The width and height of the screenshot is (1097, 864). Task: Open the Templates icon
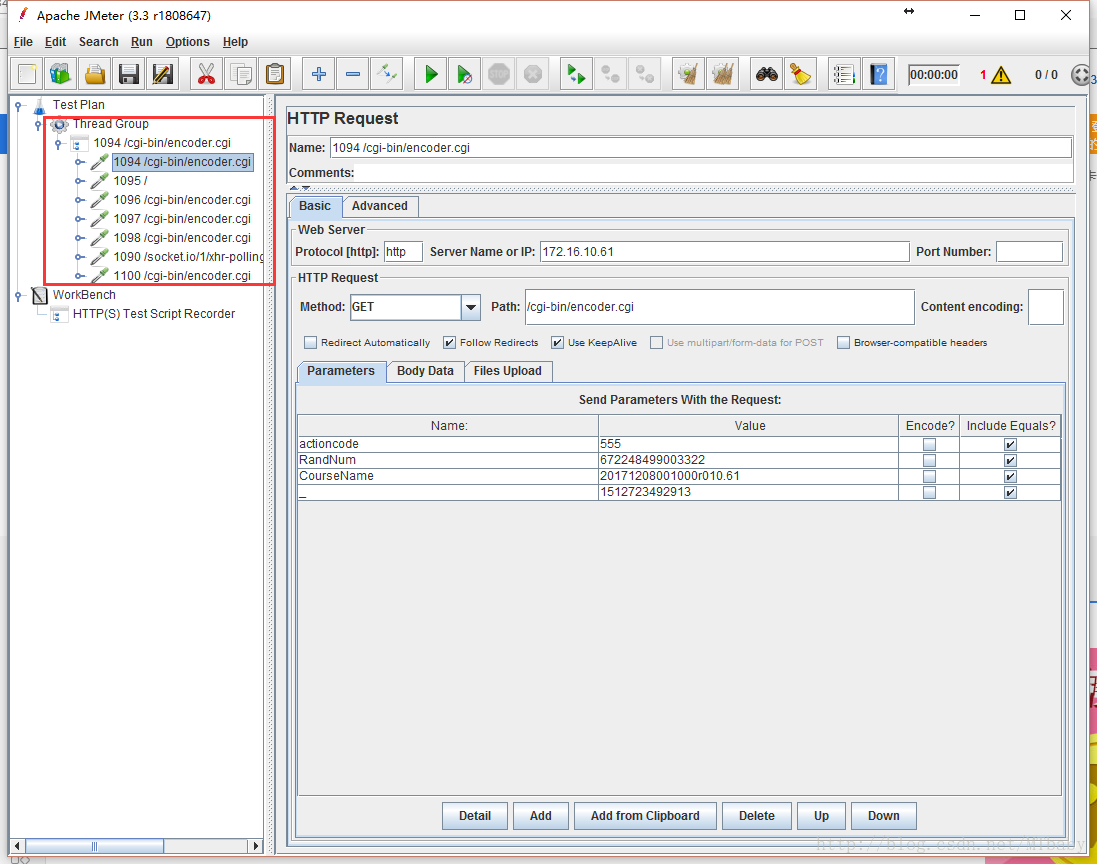coord(61,74)
